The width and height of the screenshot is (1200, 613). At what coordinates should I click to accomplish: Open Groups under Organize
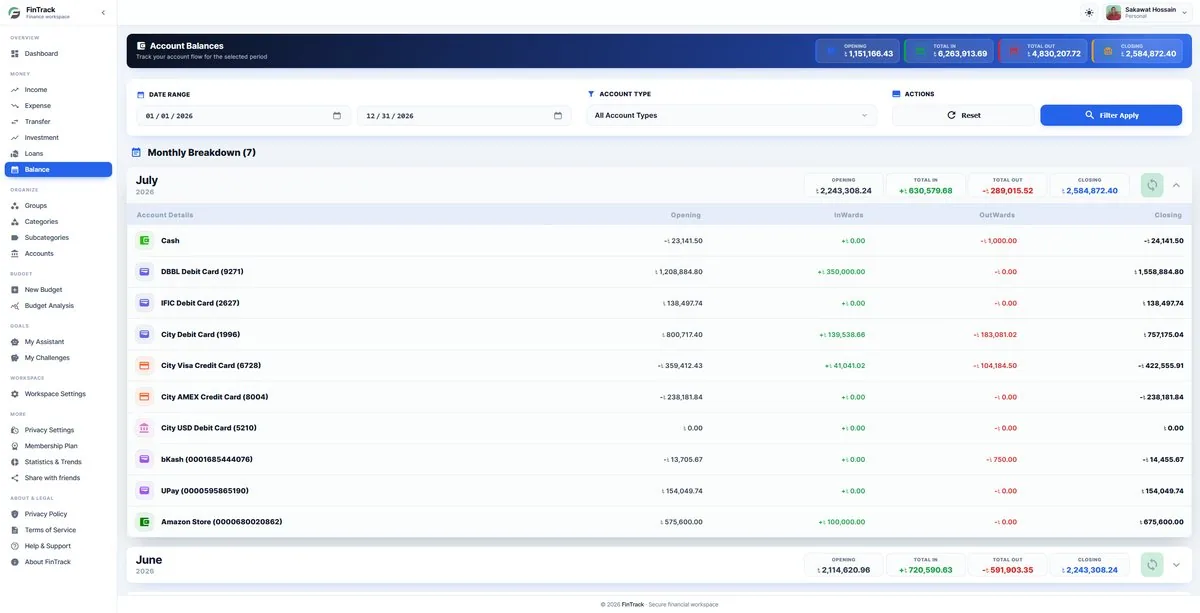click(58, 206)
